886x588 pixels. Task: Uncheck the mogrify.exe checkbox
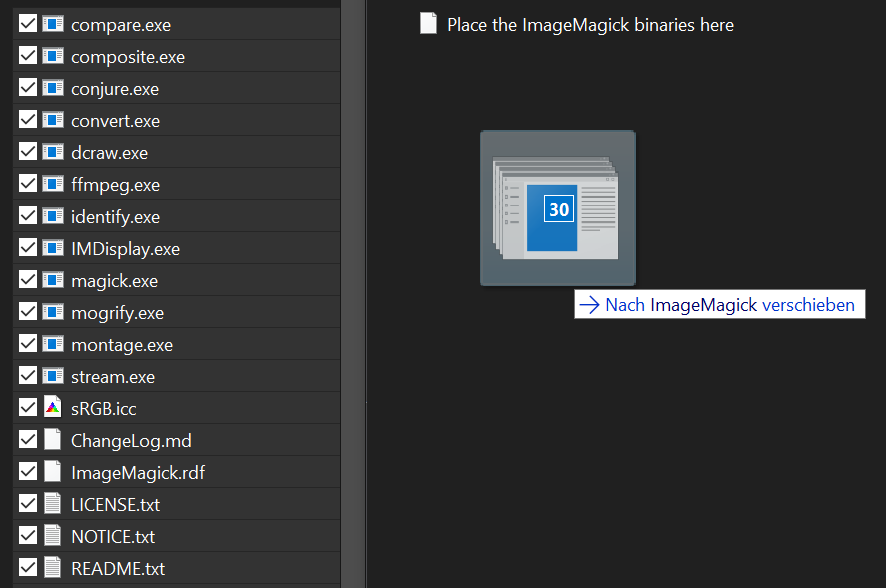point(28,312)
